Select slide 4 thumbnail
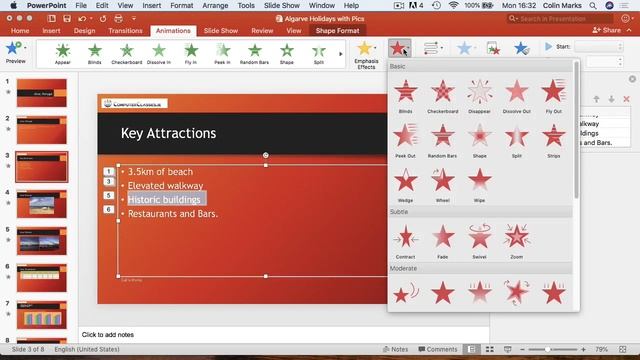The width and height of the screenshot is (640, 360). [42, 204]
